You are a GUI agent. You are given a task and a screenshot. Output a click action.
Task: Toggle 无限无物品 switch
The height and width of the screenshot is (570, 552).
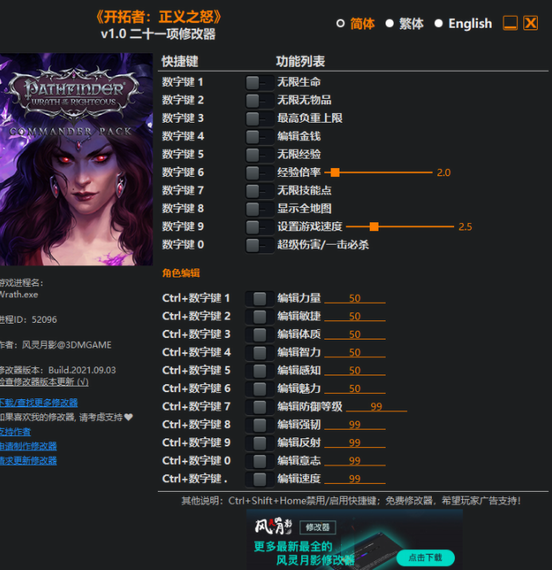point(260,101)
